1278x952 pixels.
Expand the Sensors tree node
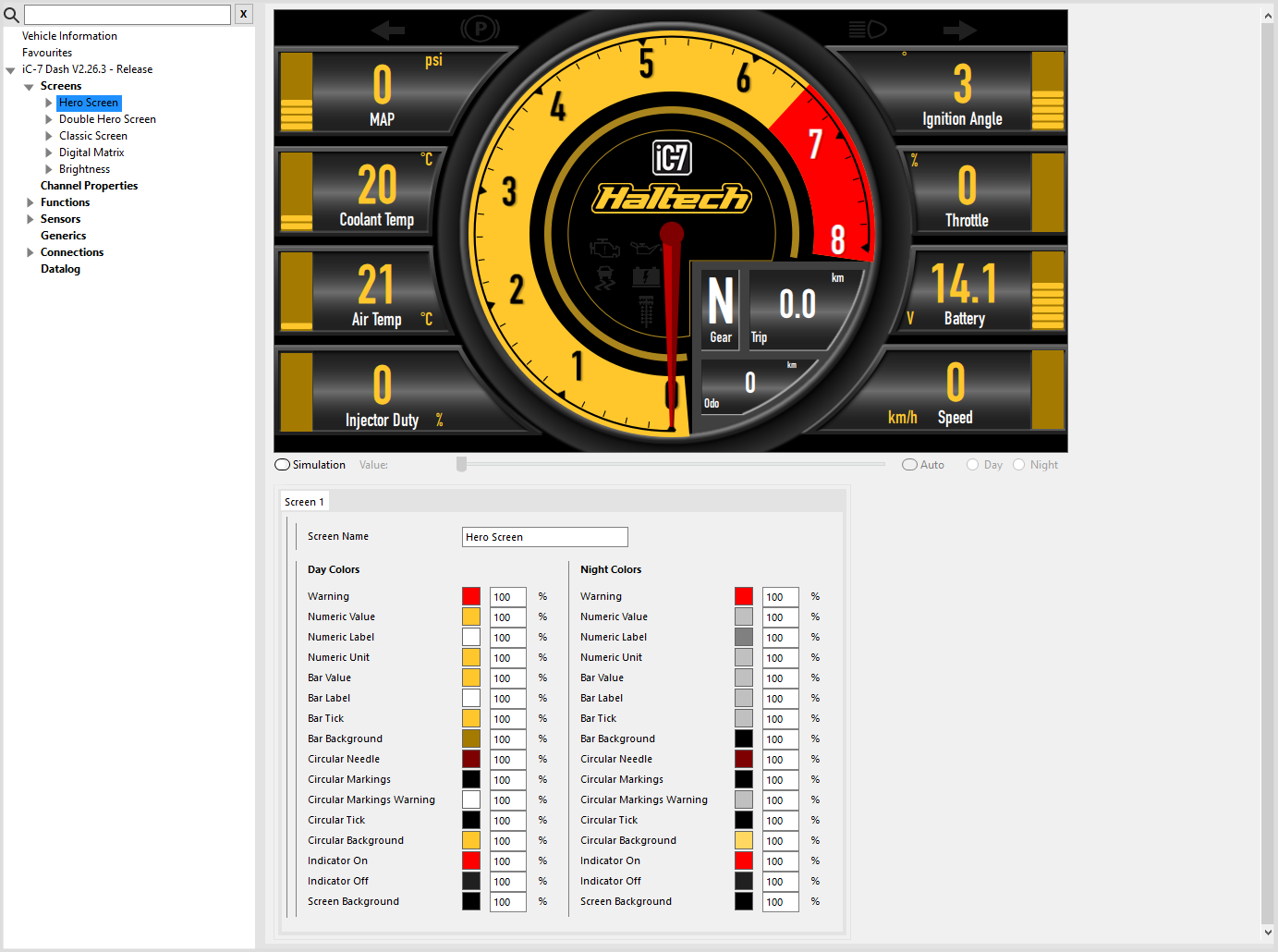click(30, 219)
